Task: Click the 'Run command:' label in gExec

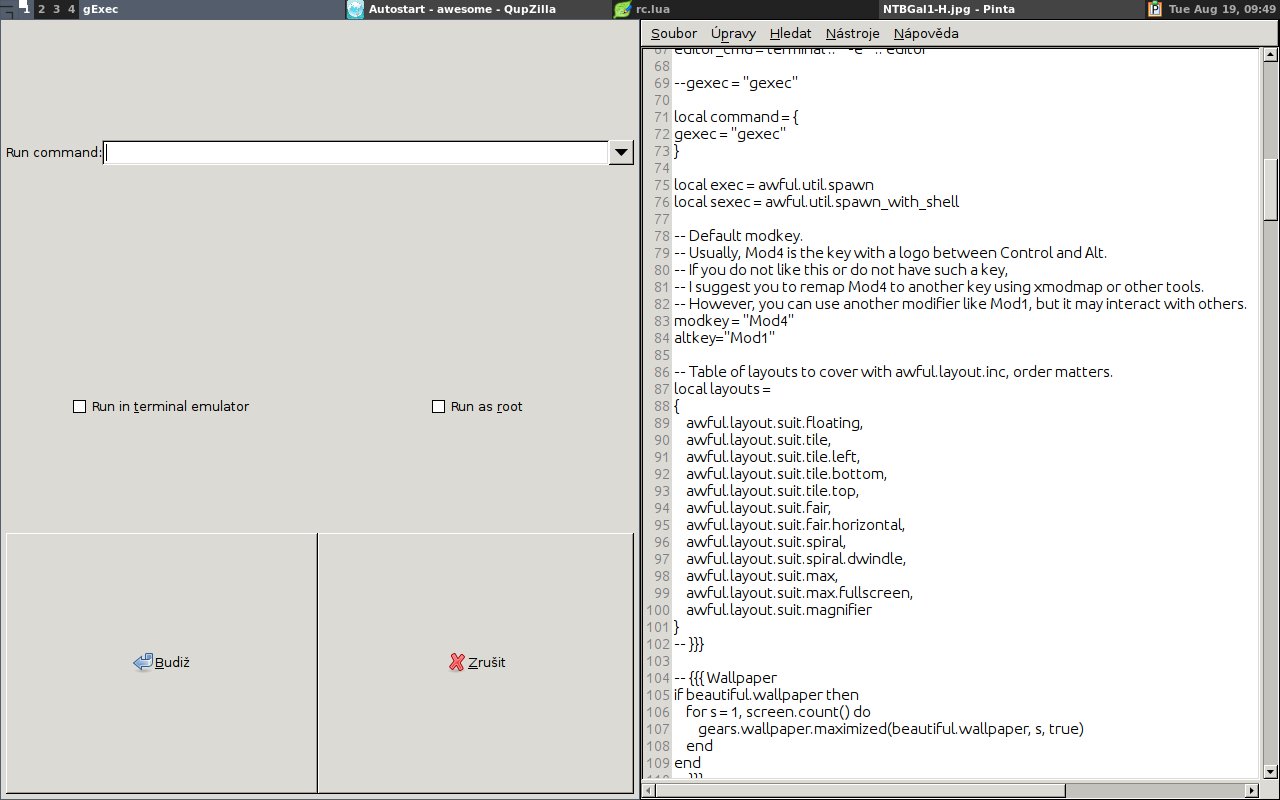Action: click(x=54, y=153)
